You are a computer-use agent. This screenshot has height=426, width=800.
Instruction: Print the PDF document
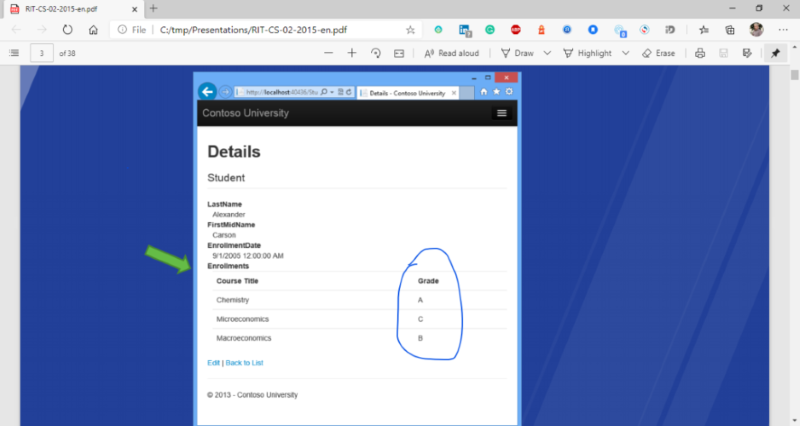pyautogui.click(x=700, y=53)
